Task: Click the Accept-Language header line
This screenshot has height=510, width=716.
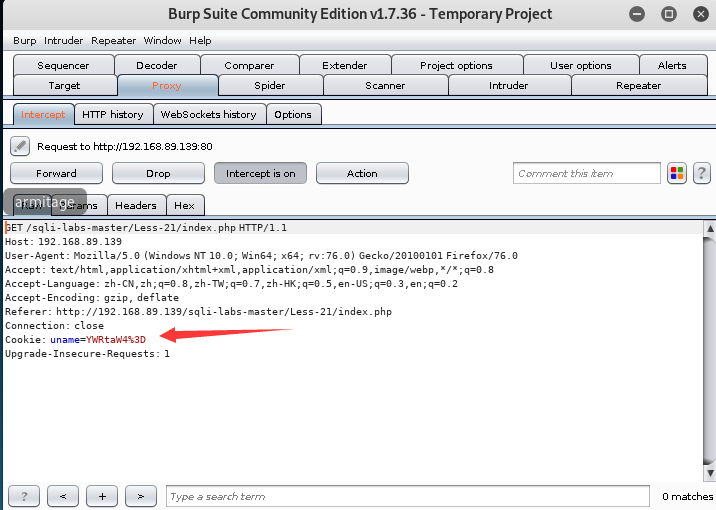Action: [231, 284]
